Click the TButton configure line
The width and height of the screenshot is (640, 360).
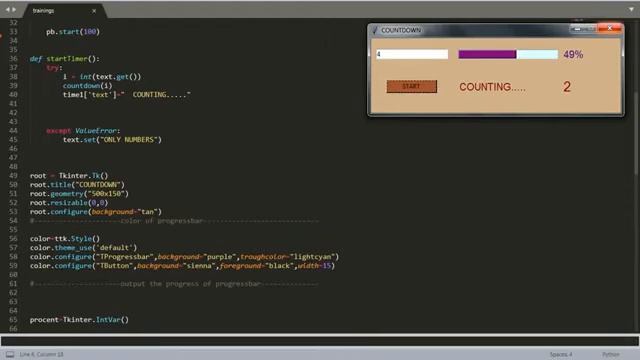(x=182, y=265)
